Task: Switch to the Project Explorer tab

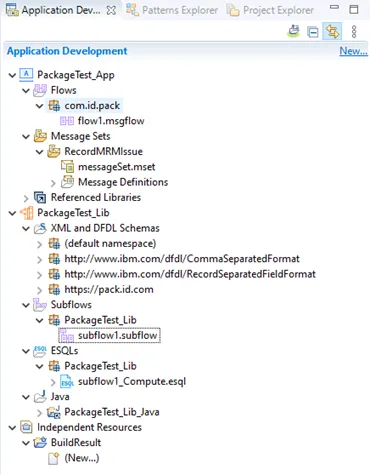Action: [x=270, y=10]
